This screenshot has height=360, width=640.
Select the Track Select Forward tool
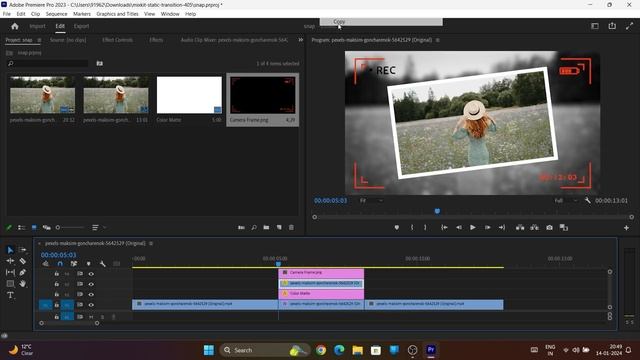pos(22,249)
